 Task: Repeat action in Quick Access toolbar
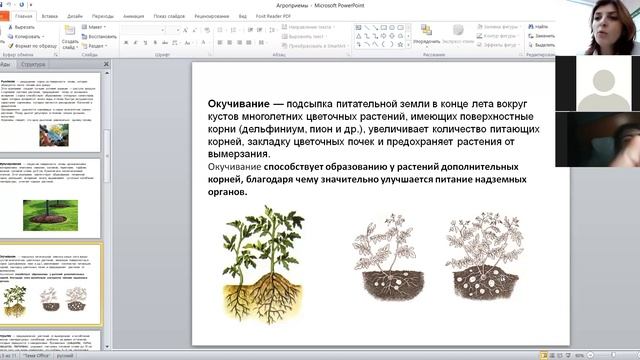(21, 5)
